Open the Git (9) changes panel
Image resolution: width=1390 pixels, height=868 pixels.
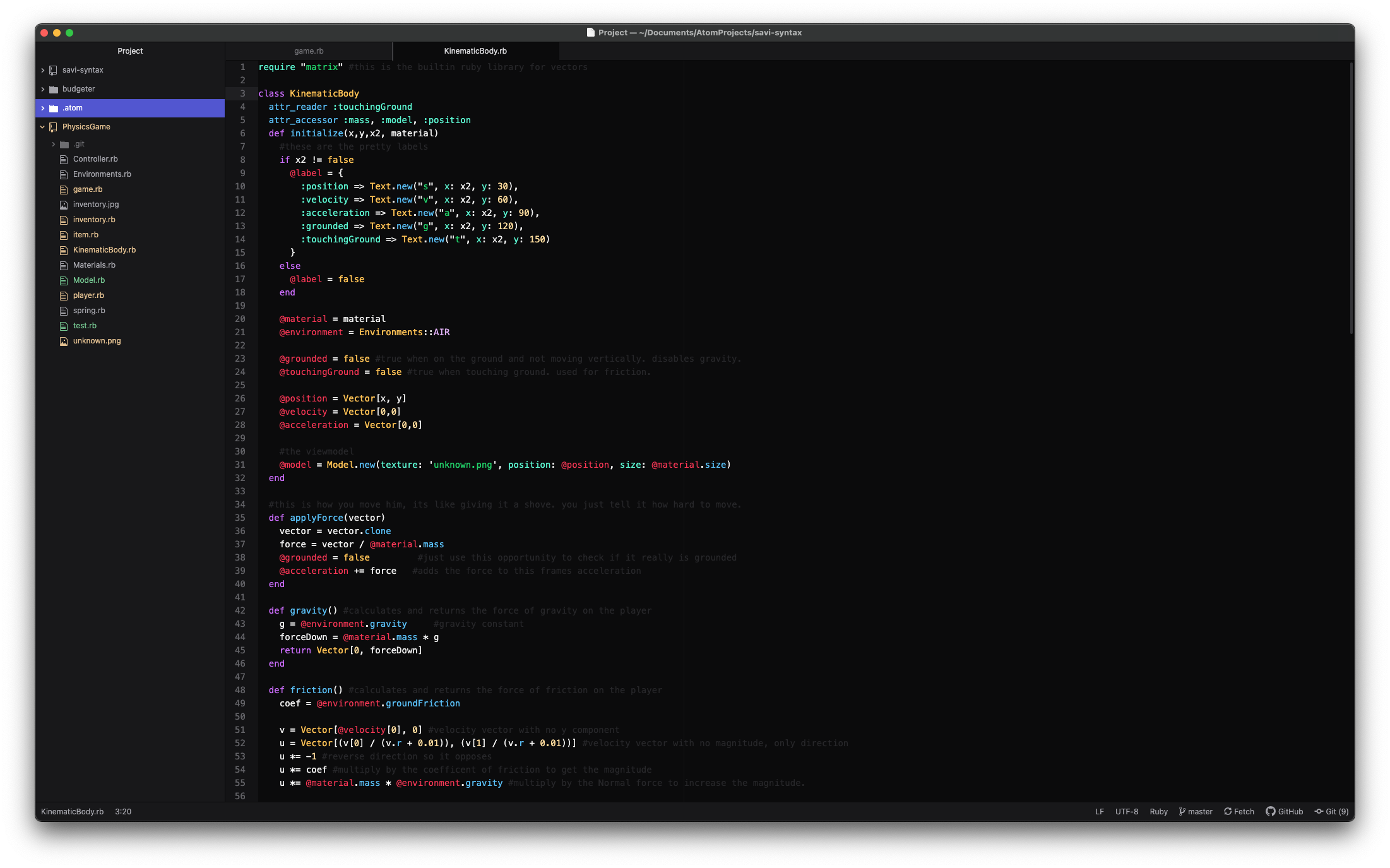tap(1331, 811)
